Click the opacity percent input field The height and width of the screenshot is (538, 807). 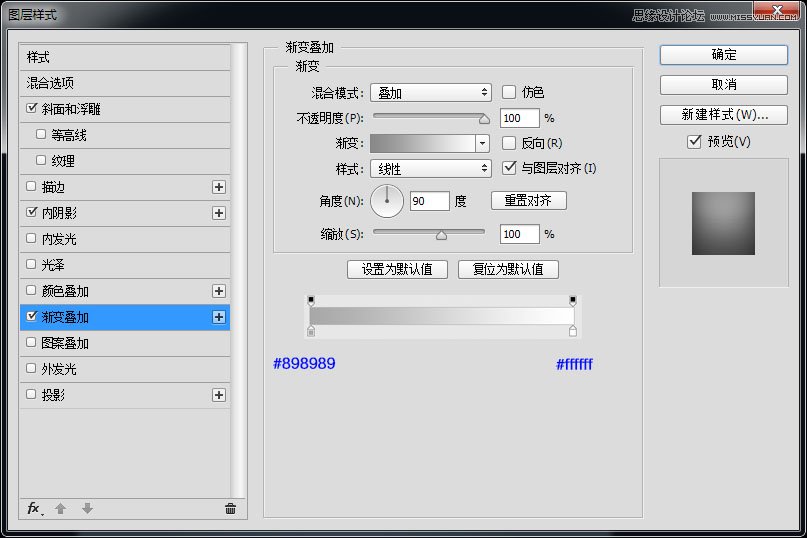pos(519,118)
